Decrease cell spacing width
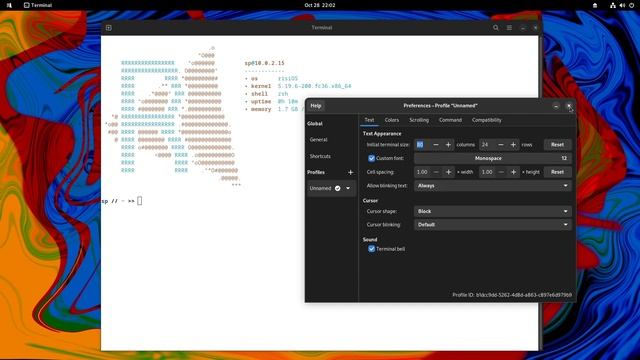The height and width of the screenshot is (360, 640). point(436,172)
